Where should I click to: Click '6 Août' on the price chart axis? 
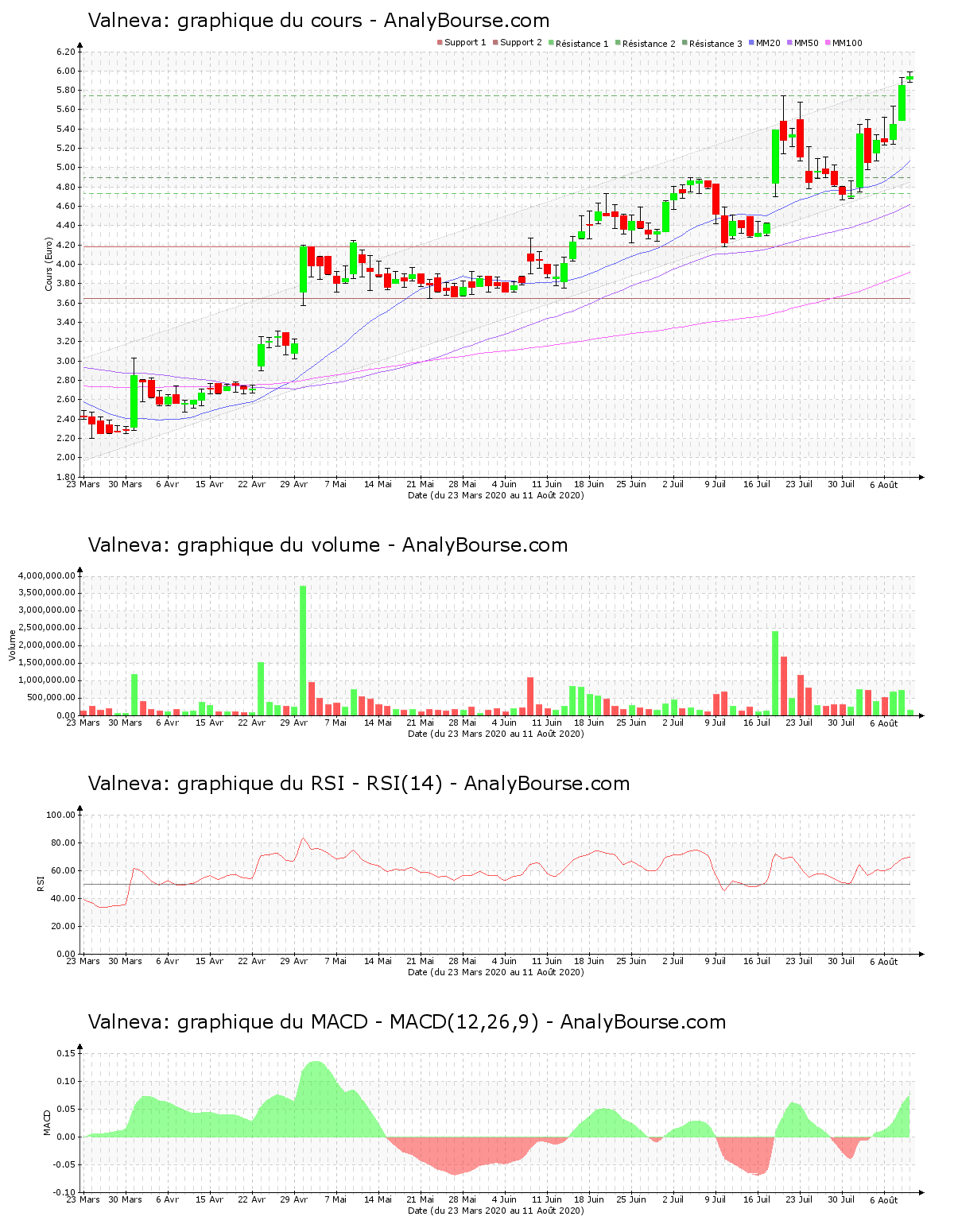coord(883,485)
